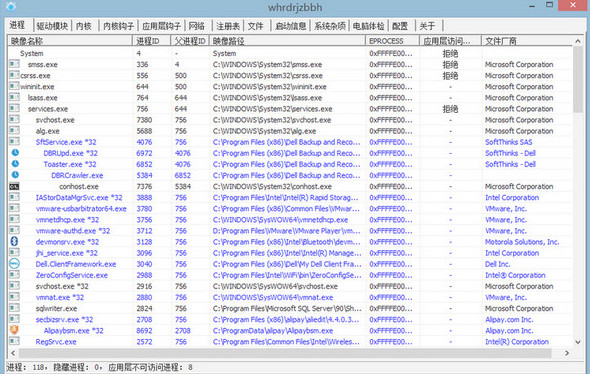Open the 内核钩子 tab
Screen dimensions: 590x374
coord(119,26)
